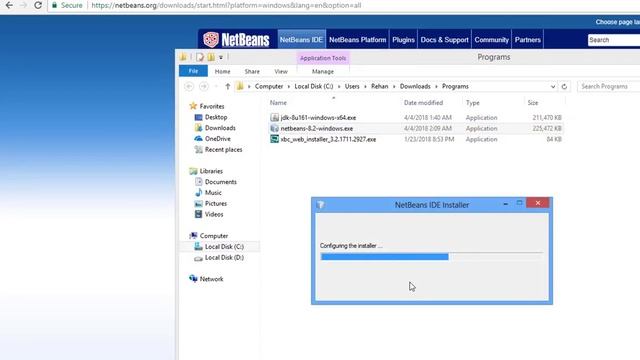640x360 pixels.
Task: Open Pictures library
Action: 216,203
